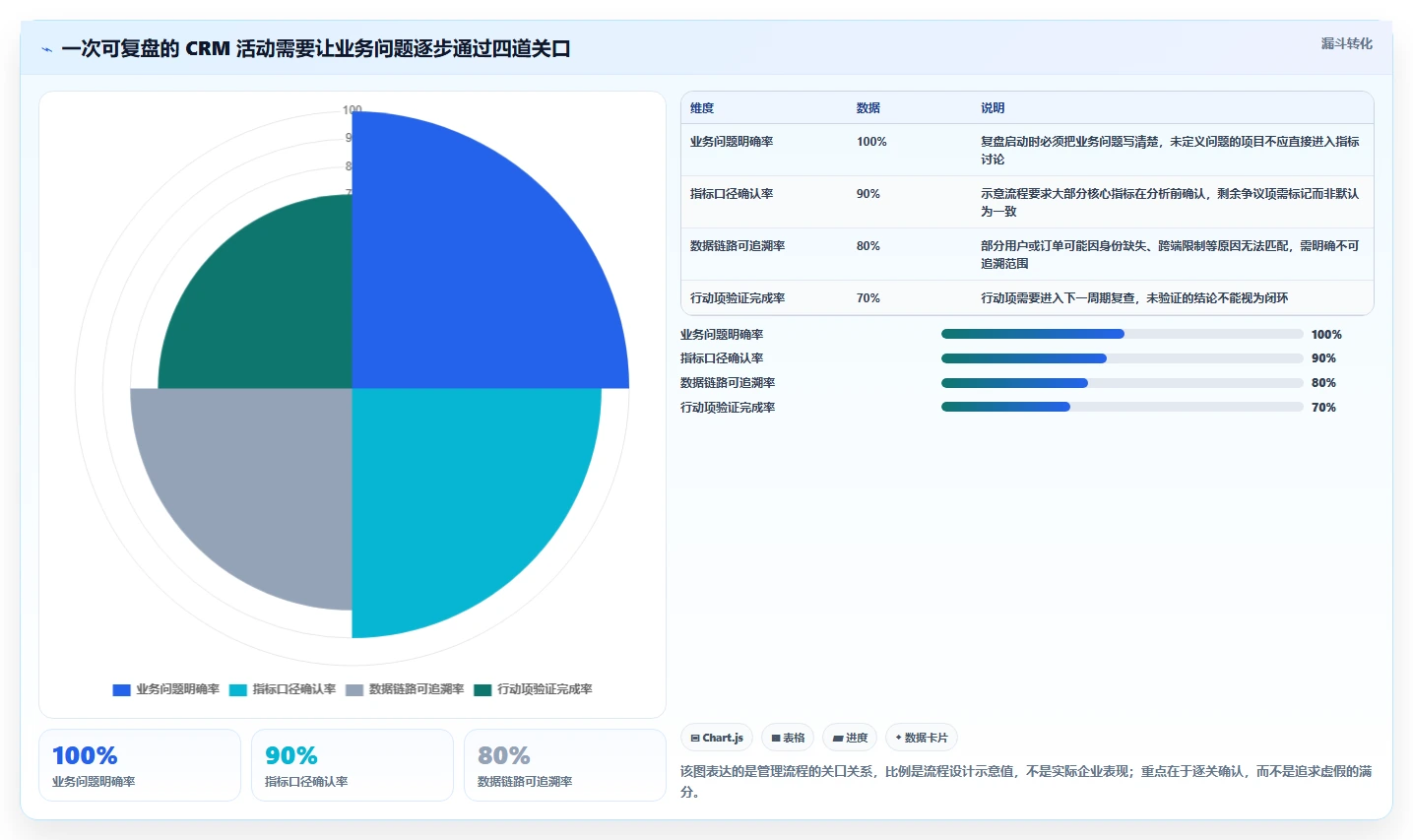
Task: Toggle the 业务问题明确率 legend swatch
Action: point(121,690)
